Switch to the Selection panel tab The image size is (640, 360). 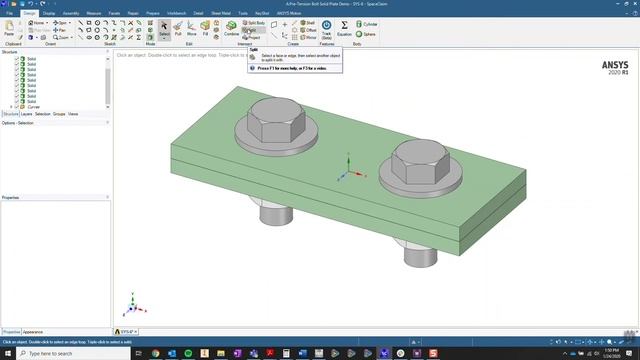coord(42,114)
